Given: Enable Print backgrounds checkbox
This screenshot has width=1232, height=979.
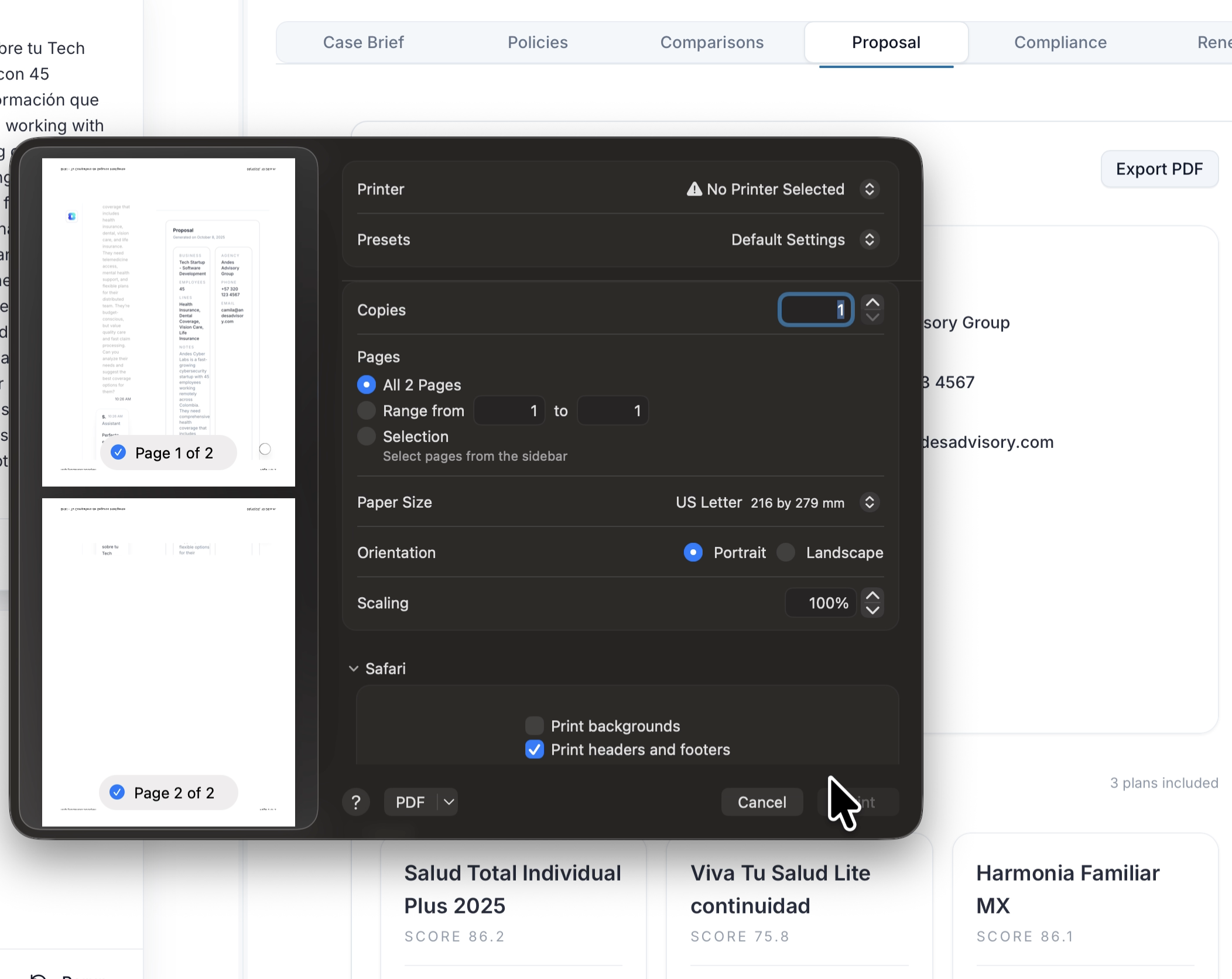Looking at the screenshot, I should 534,726.
